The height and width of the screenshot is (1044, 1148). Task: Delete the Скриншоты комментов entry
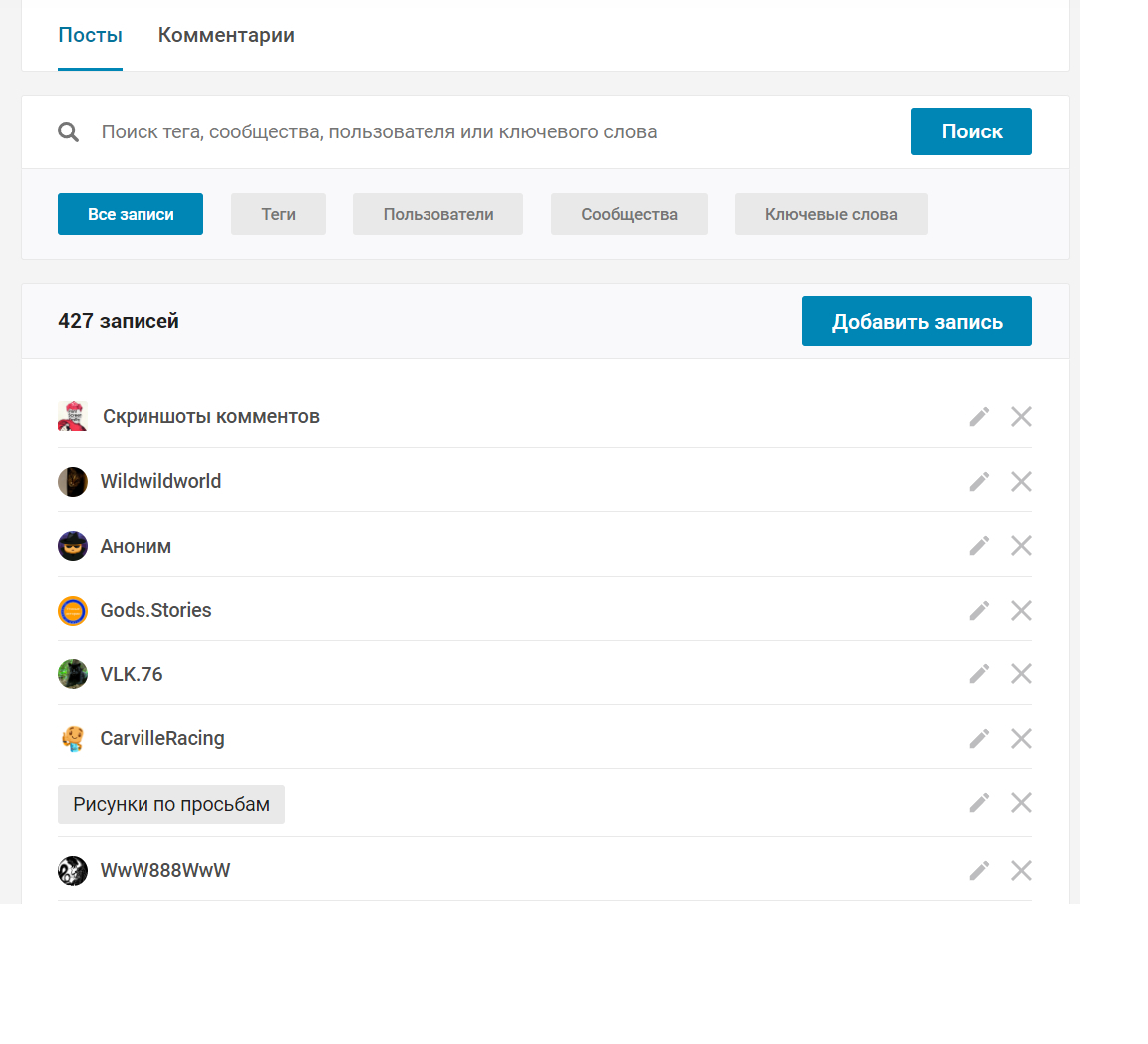pyautogui.click(x=1021, y=417)
